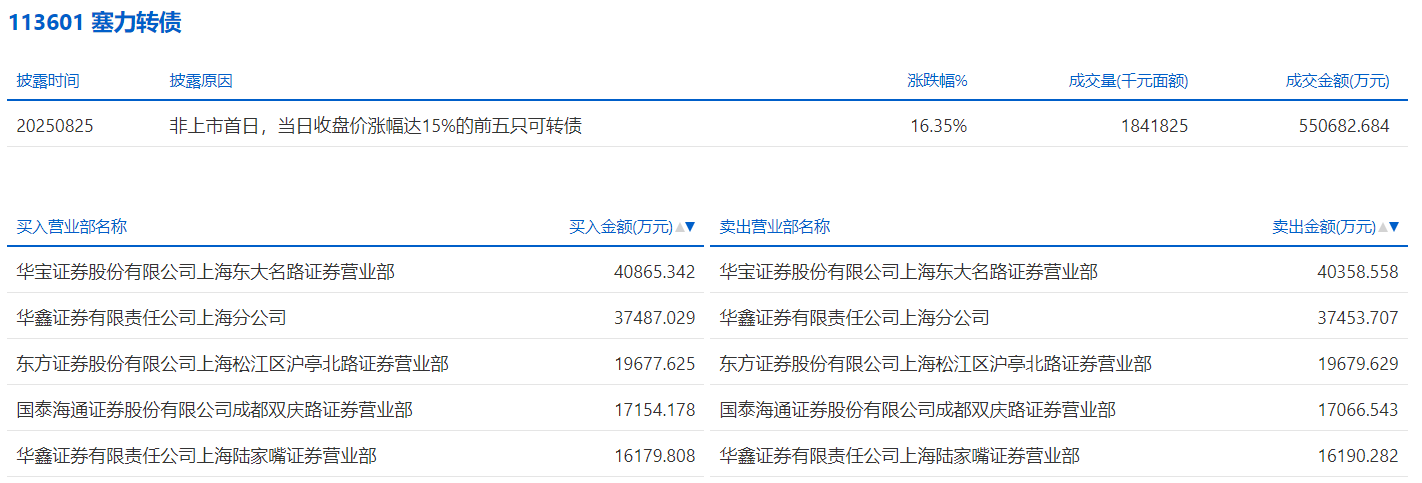Click the 买入营业部名称 column header

click(71, 227)
